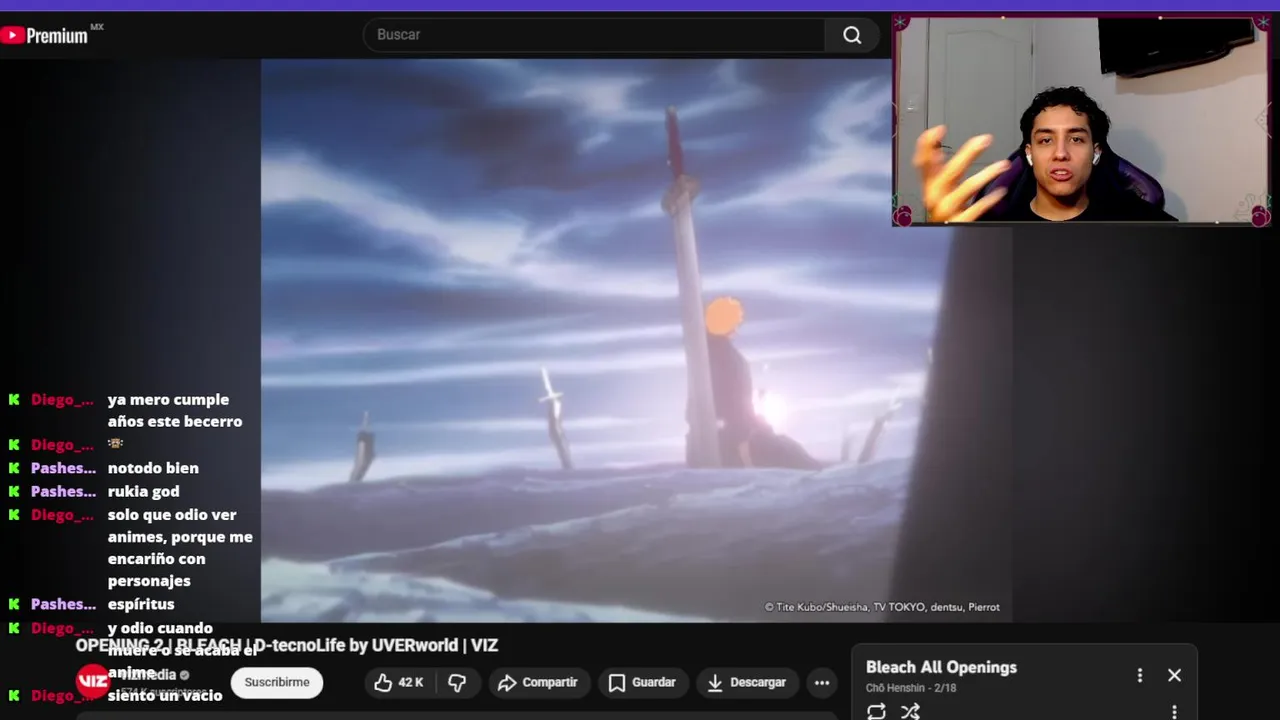The height and width of the screenshot is (720, 1280).
Task: Open options menu on the first playlist video
Action: [1174, 713]
